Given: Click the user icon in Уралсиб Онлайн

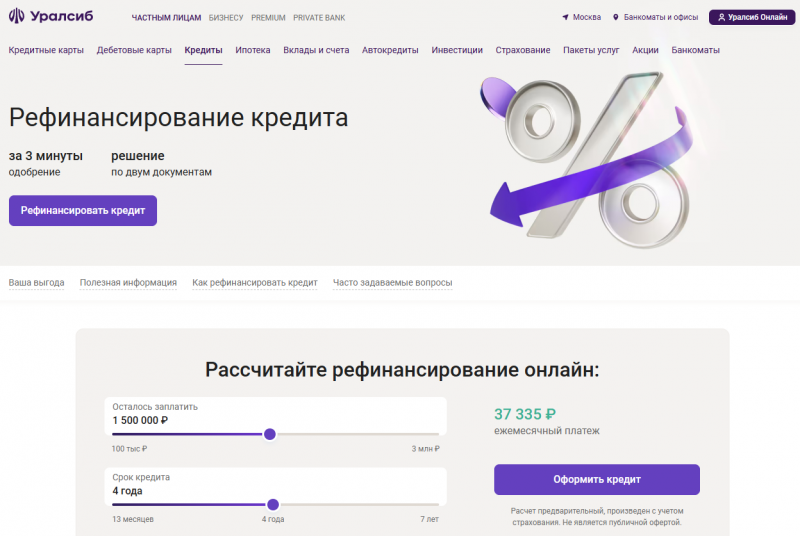Looking at the screenshot, I should point(721,17).
